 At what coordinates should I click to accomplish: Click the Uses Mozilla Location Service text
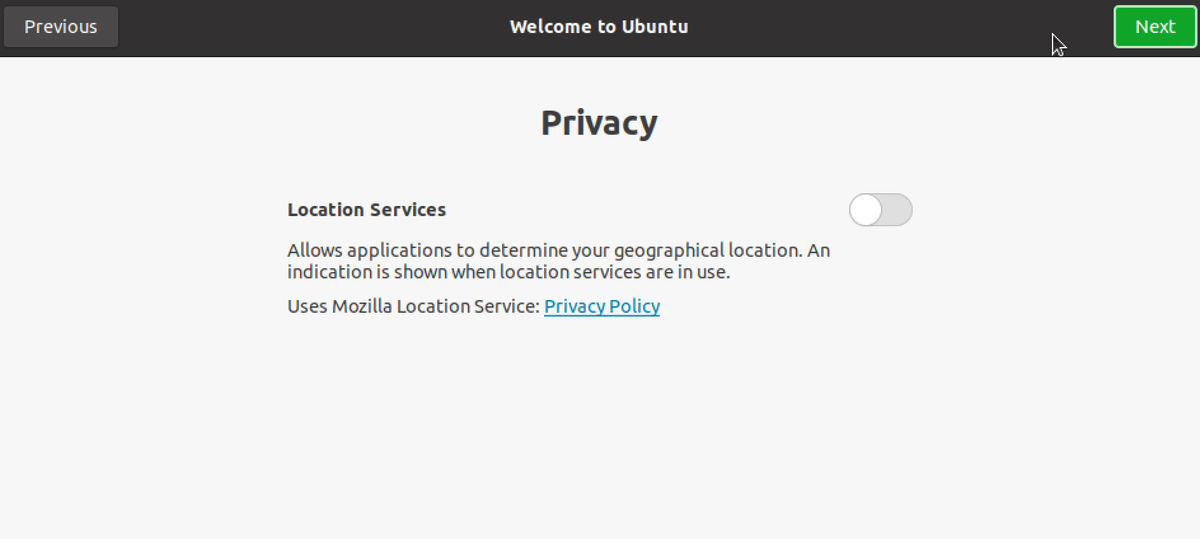pyautogui.click(x=413, y=306)
